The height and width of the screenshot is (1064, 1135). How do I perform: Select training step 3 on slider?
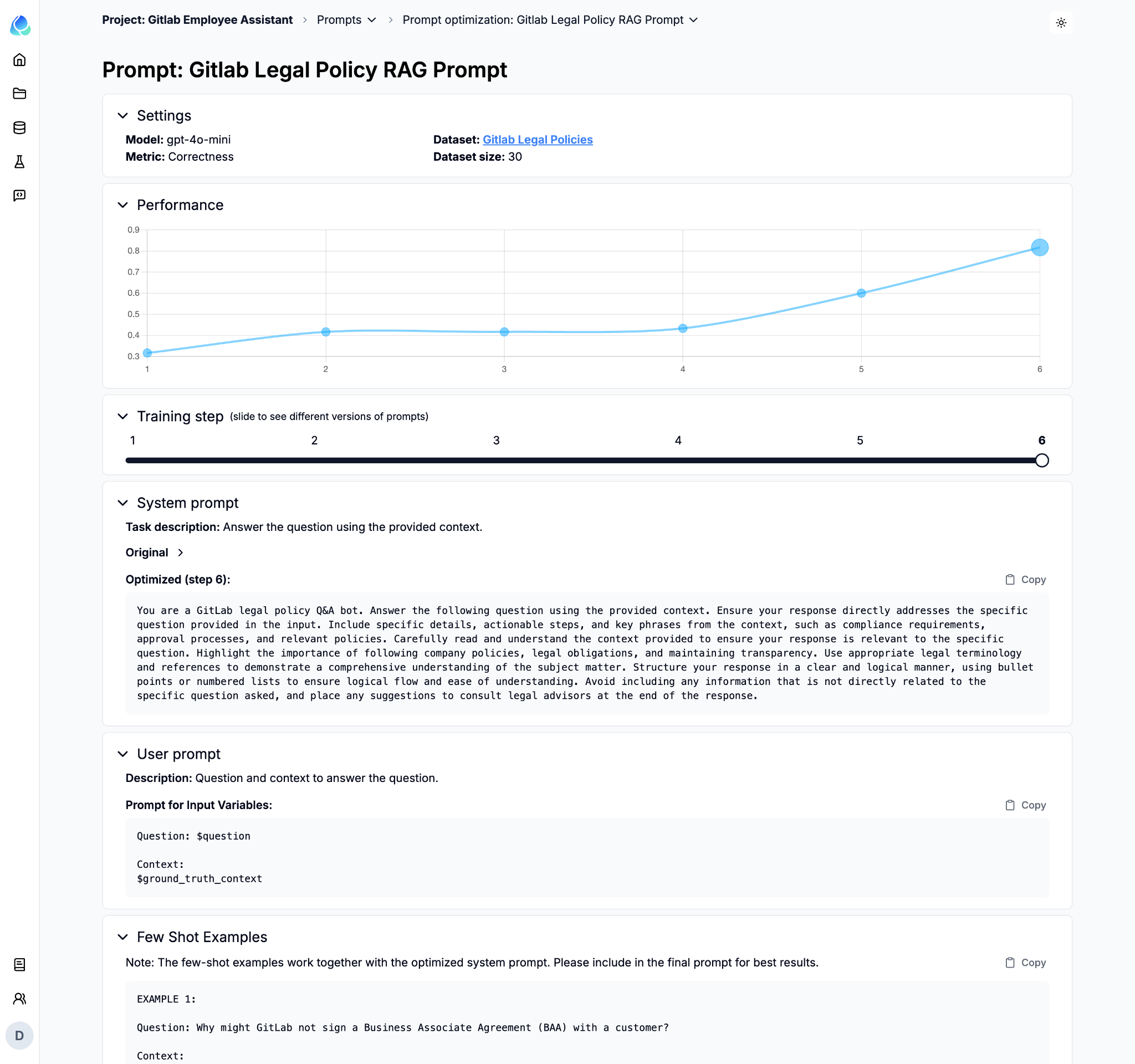496,460
